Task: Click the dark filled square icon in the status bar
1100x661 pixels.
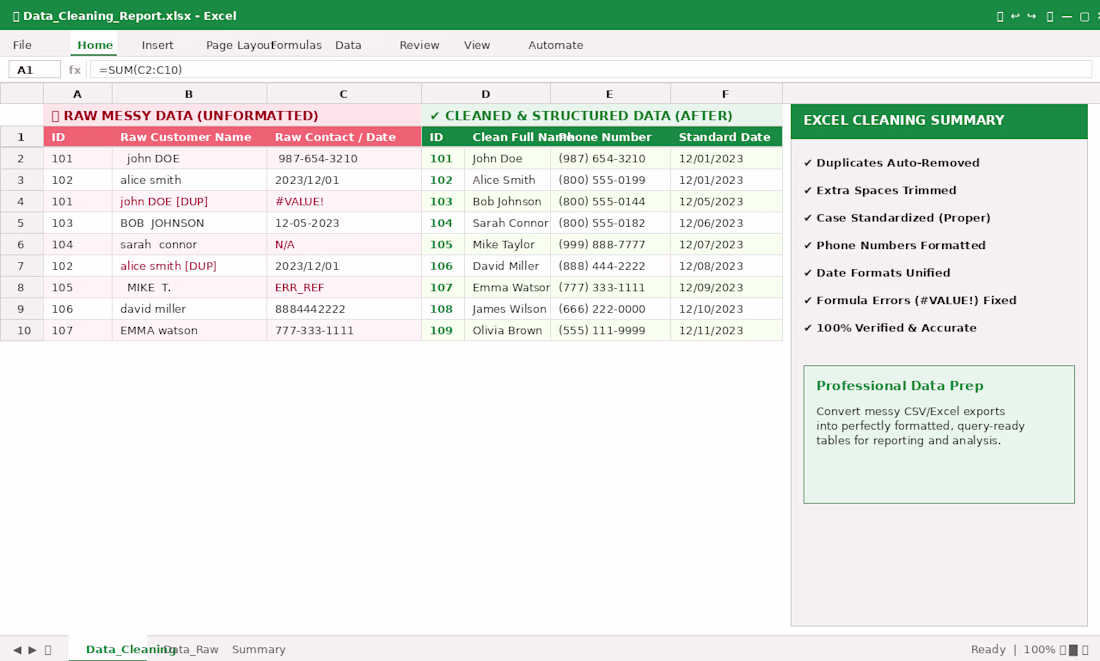Action: tap(1073, 650)
